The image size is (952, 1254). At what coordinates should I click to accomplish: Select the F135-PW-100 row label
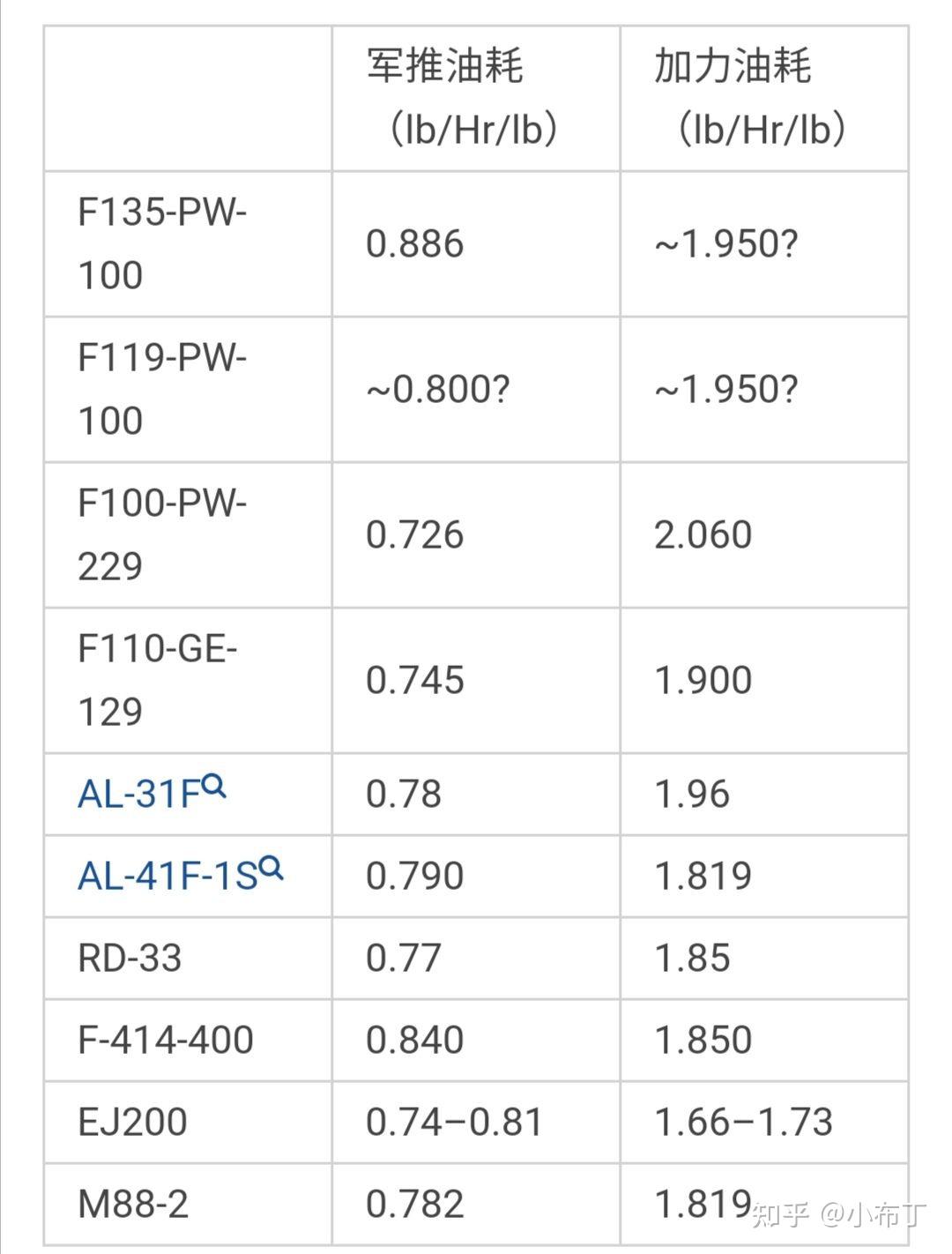(x=161, y=244)
